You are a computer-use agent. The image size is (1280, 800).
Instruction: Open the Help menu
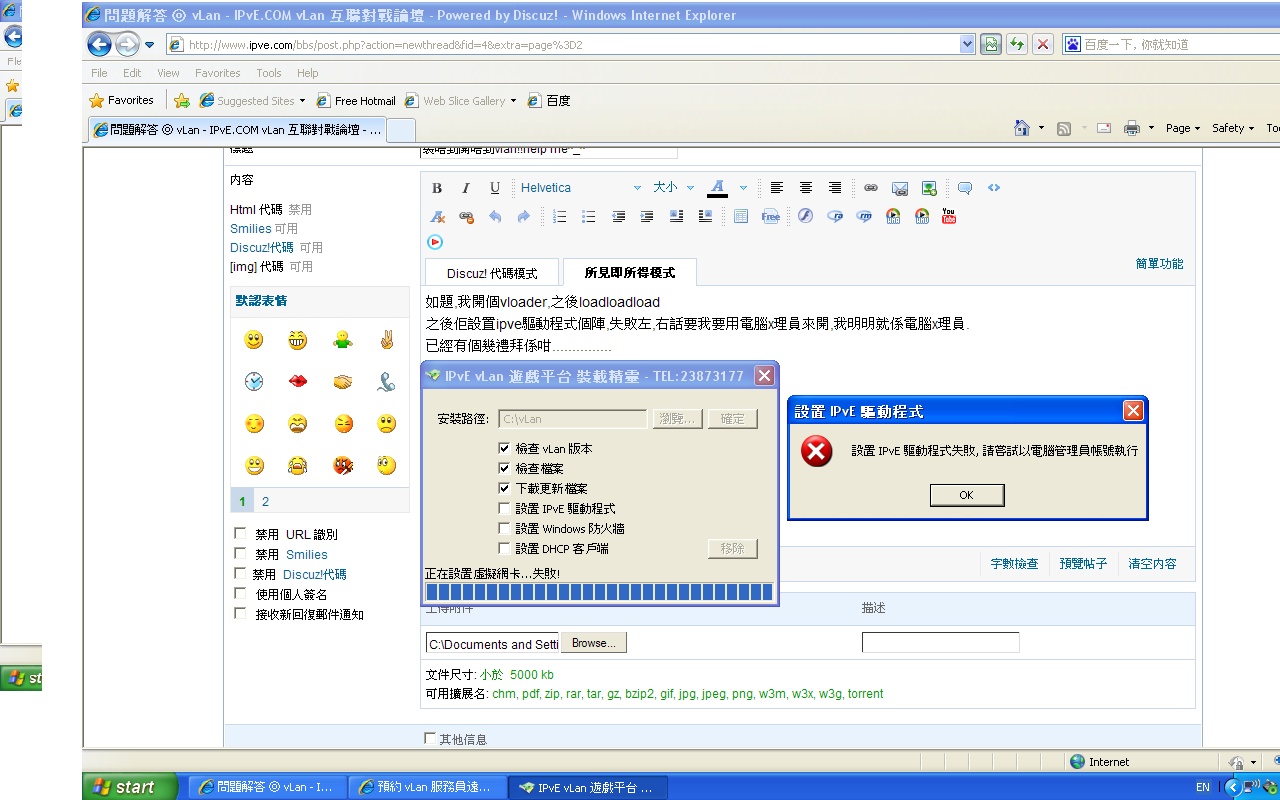[x=308, y=73]
